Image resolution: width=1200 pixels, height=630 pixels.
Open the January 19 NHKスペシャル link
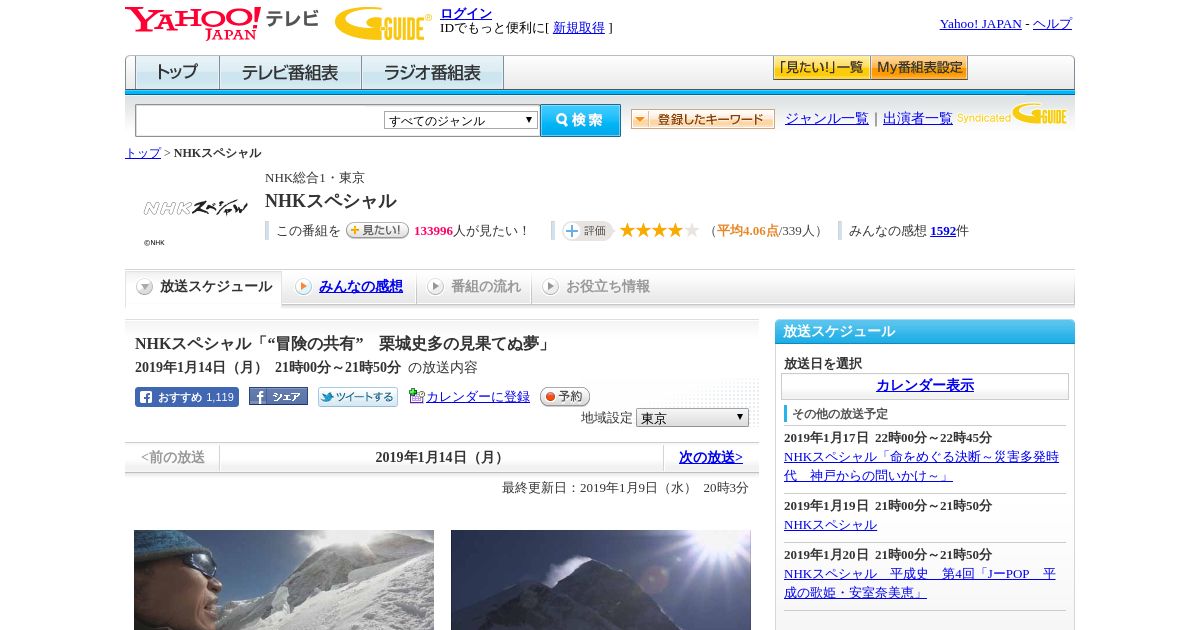point(830,525)
